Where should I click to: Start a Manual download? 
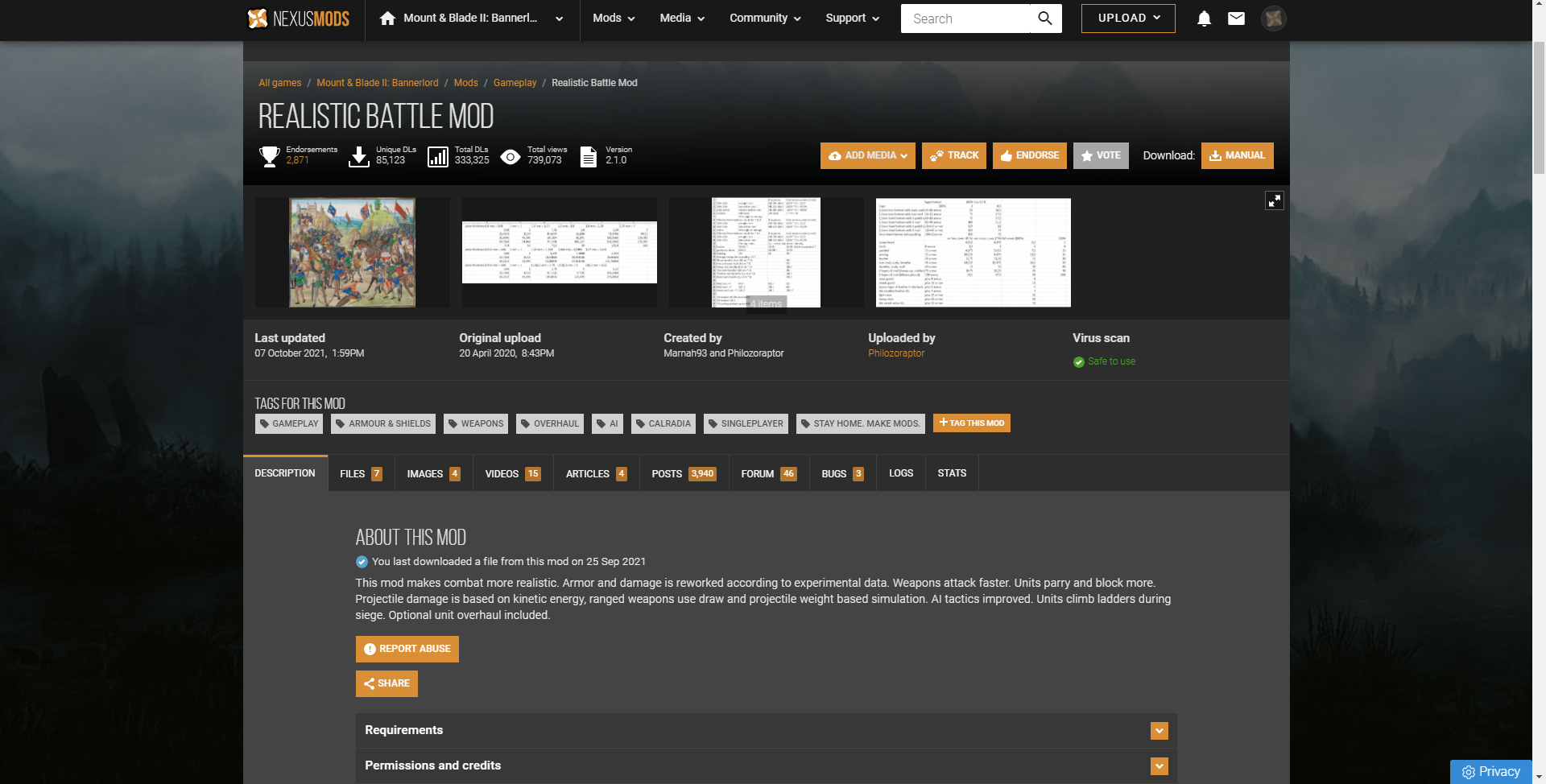(1238, 156)
